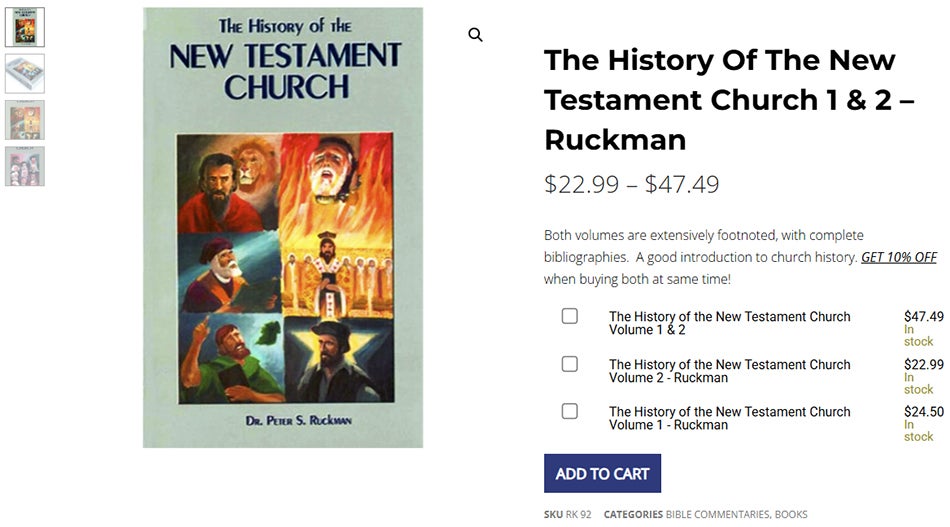
Task: Click the magnifying glass zoom icon
Action: tap(475, 35)
